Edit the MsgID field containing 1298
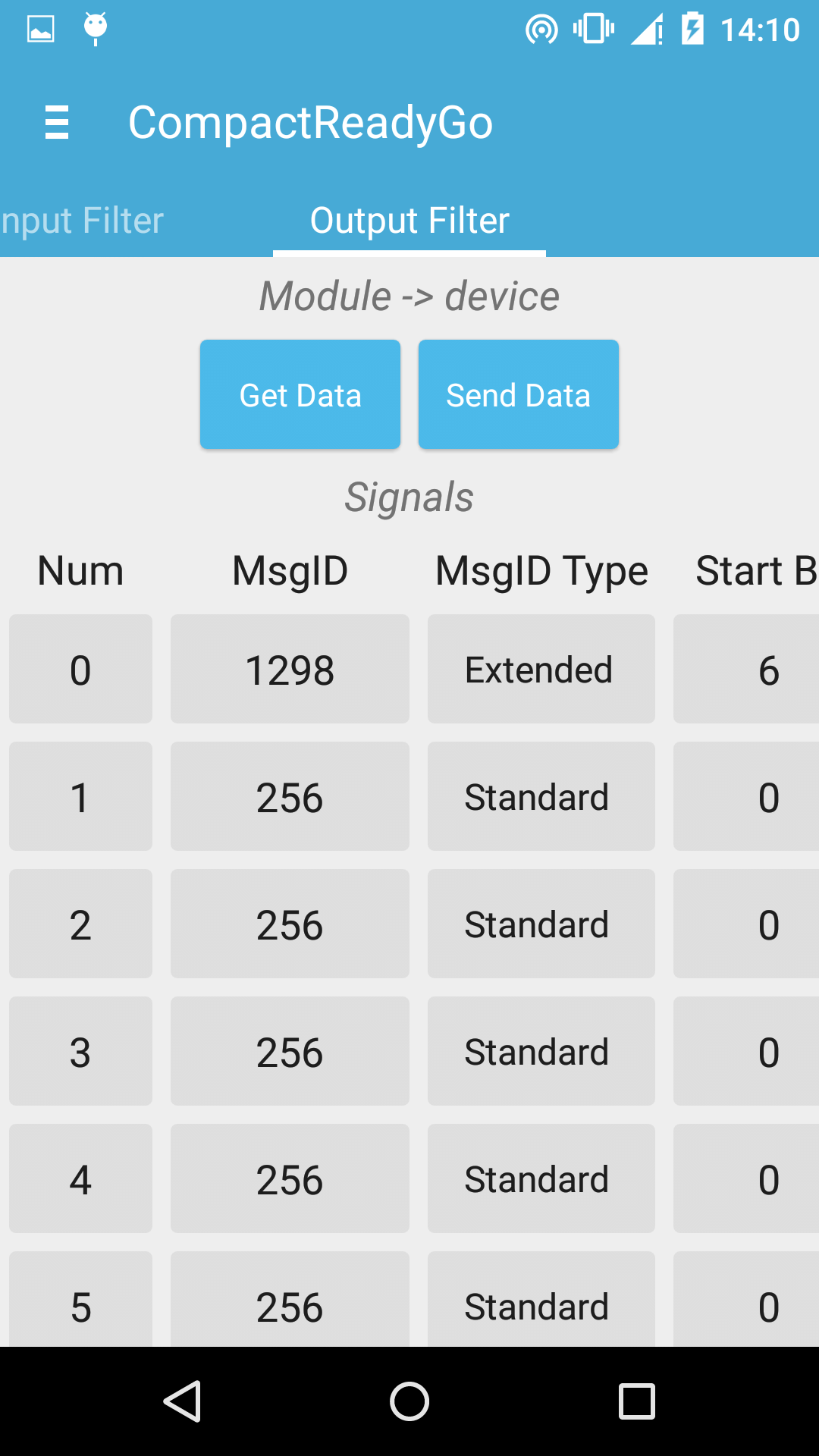This screenshot has width=819, height=1456. click(290, 669)
